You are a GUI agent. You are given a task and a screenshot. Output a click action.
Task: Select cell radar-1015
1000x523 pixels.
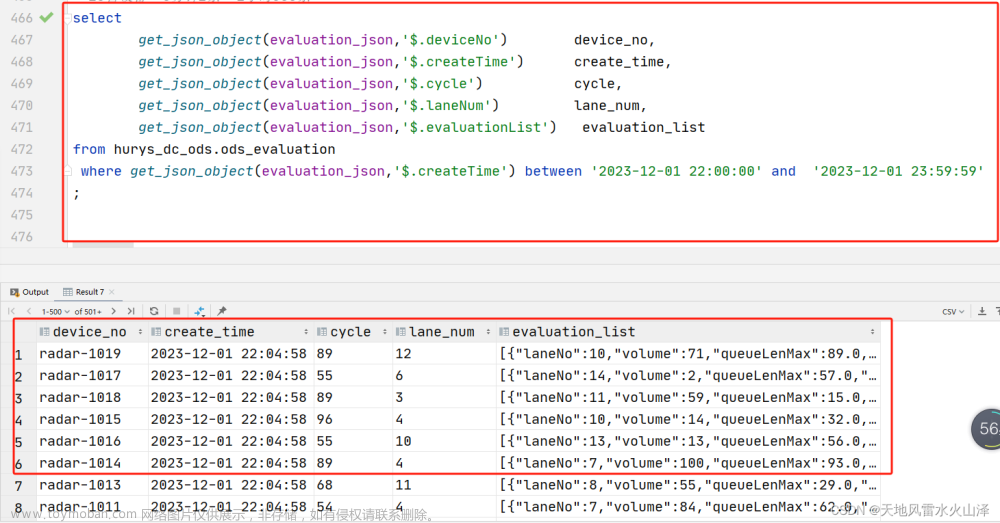click(x=92, y=419)
